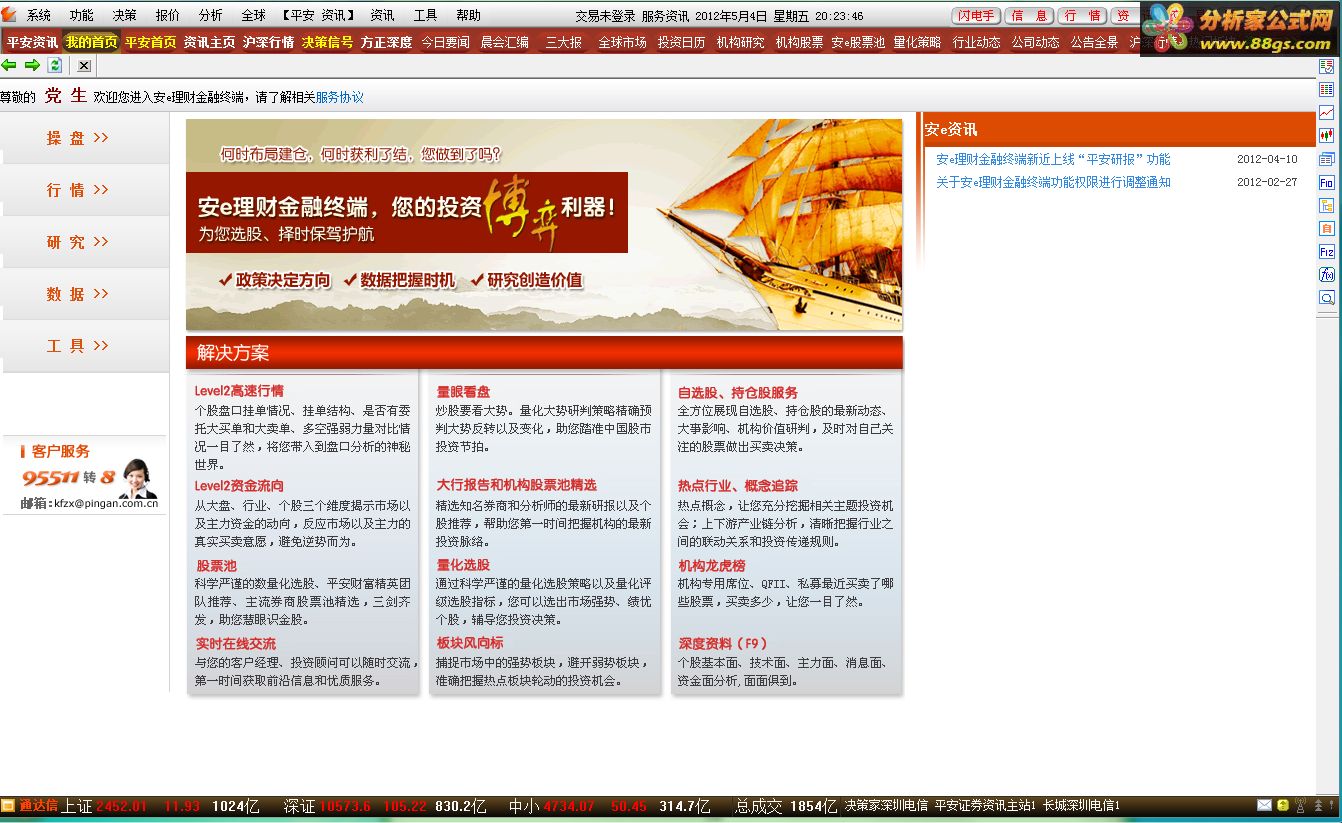Expand the 行情 >> side menu

pos(85,190)
